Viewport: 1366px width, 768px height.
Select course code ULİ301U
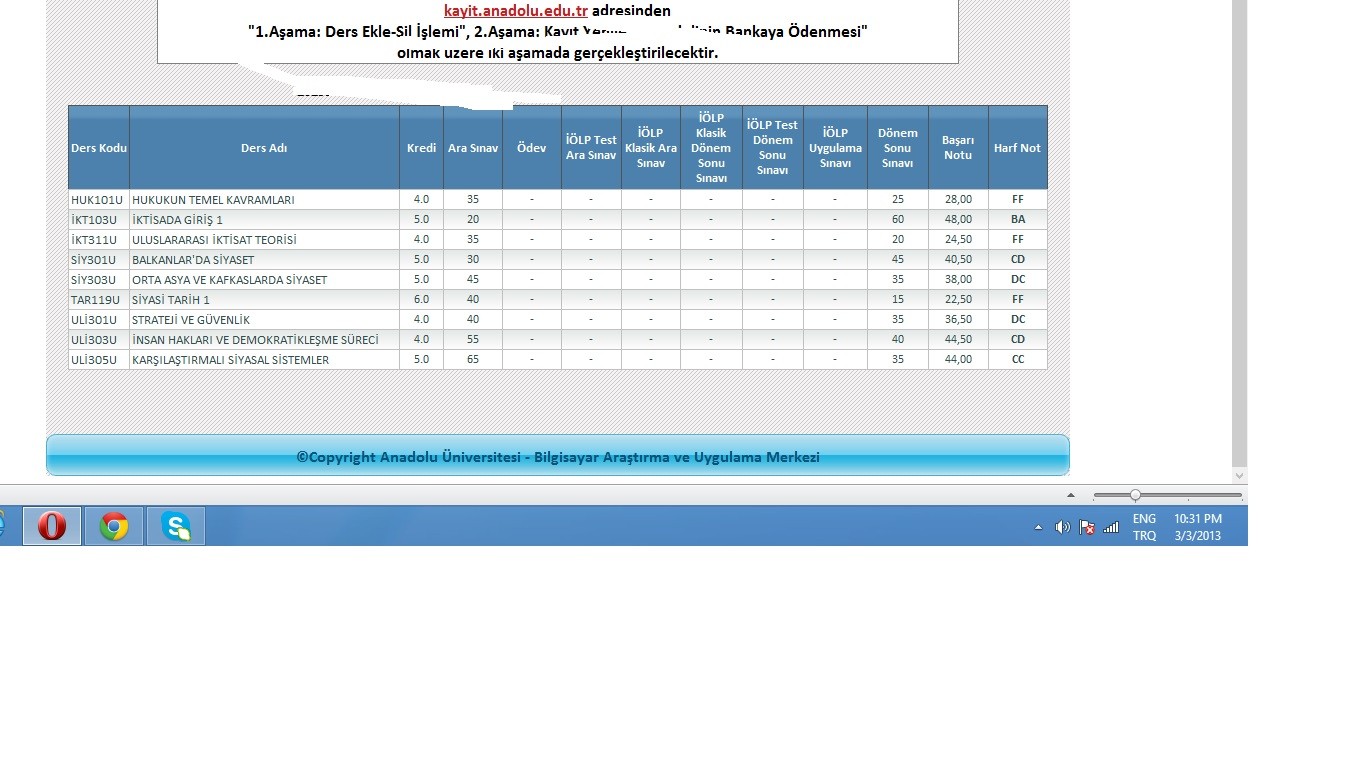94,320
